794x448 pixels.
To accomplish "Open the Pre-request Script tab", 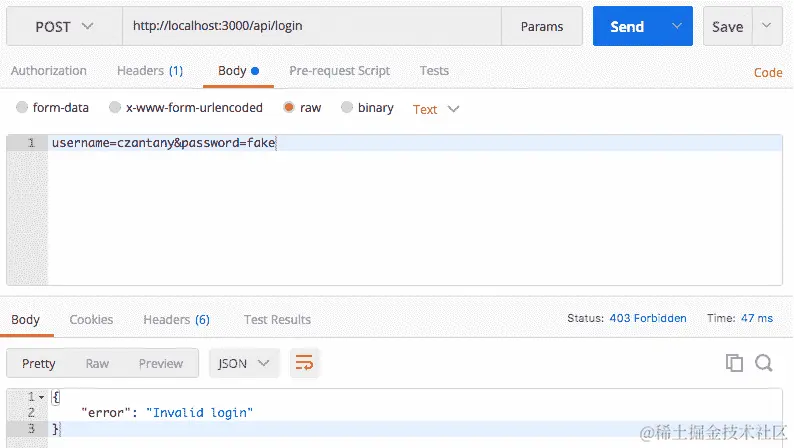I will coord(339,71).
